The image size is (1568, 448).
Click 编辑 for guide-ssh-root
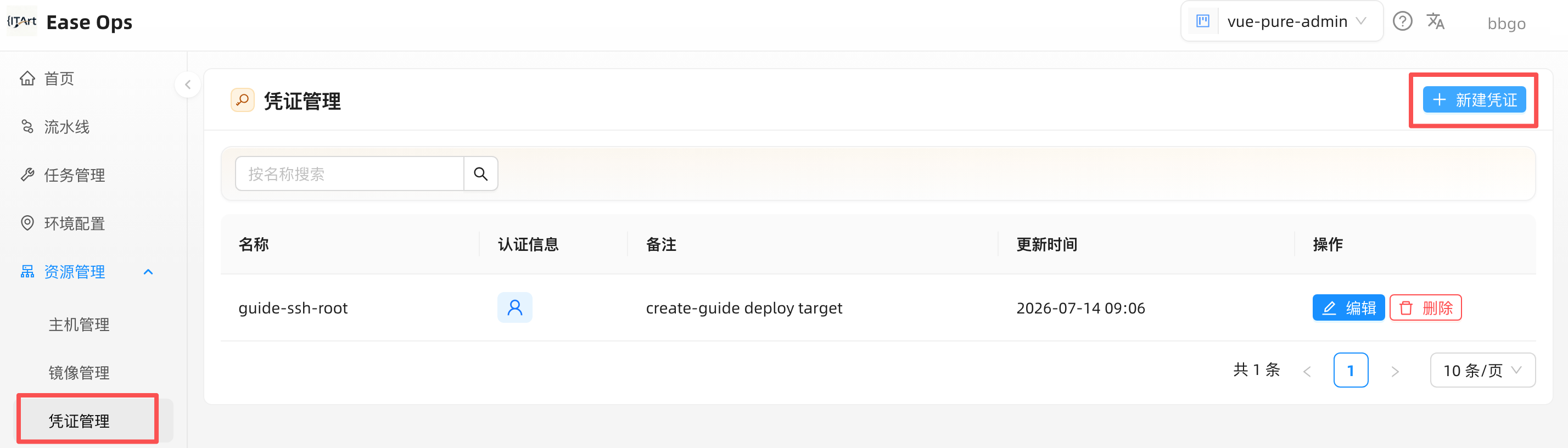tap(1348, 307)
